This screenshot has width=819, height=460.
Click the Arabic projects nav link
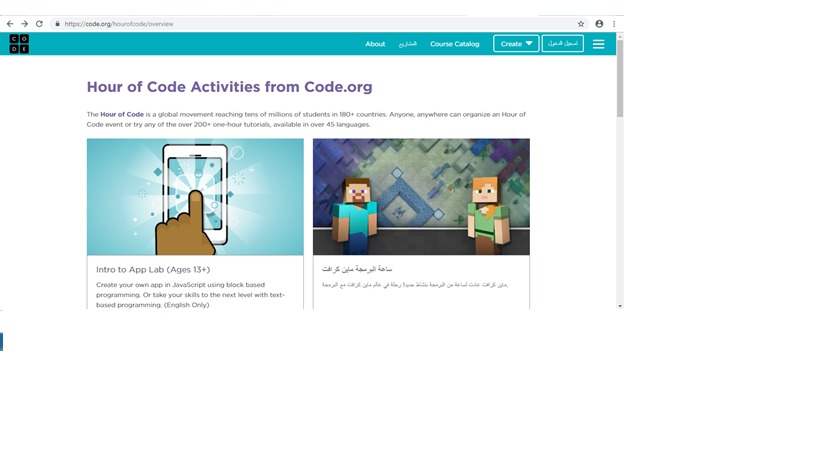click(407, 44)
